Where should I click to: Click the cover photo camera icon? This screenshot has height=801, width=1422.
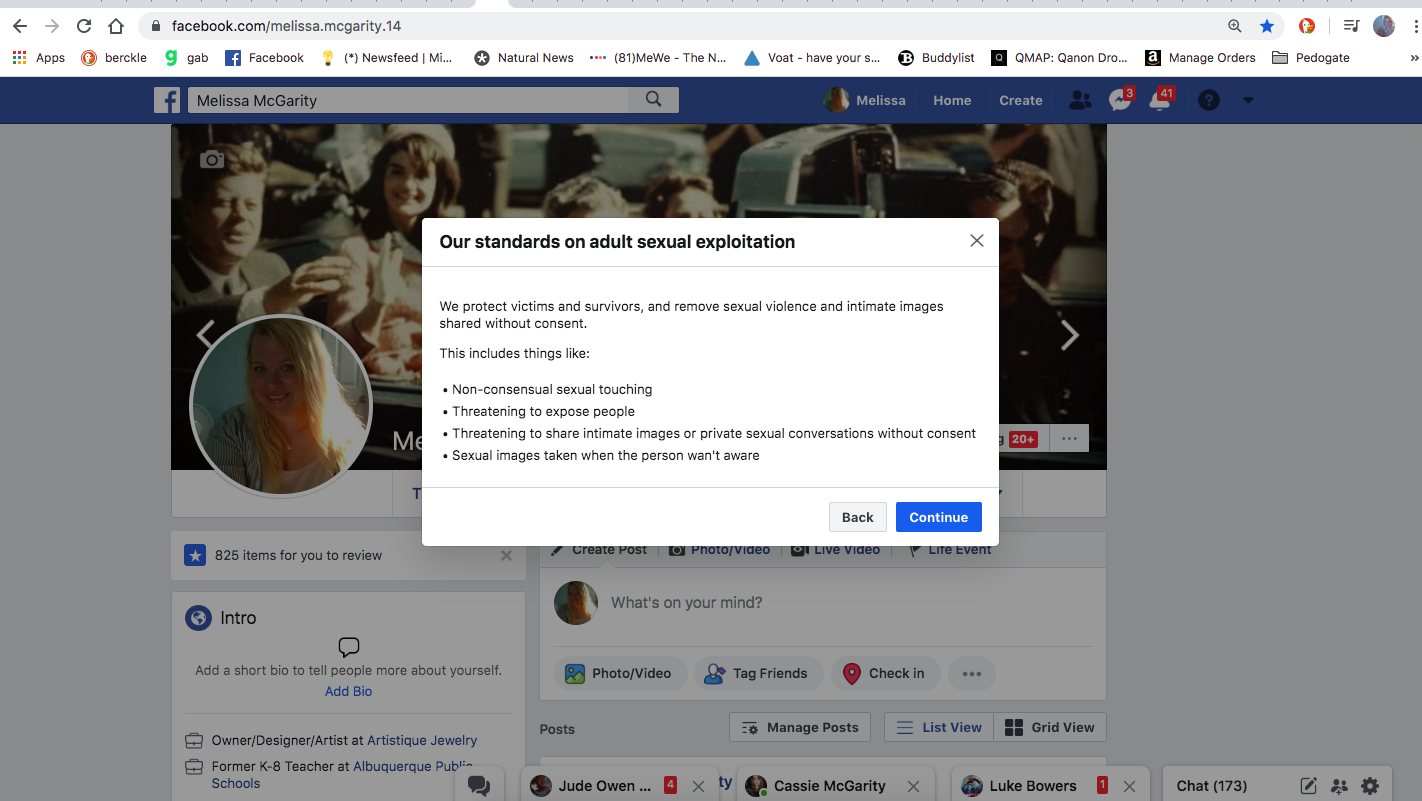211,159
